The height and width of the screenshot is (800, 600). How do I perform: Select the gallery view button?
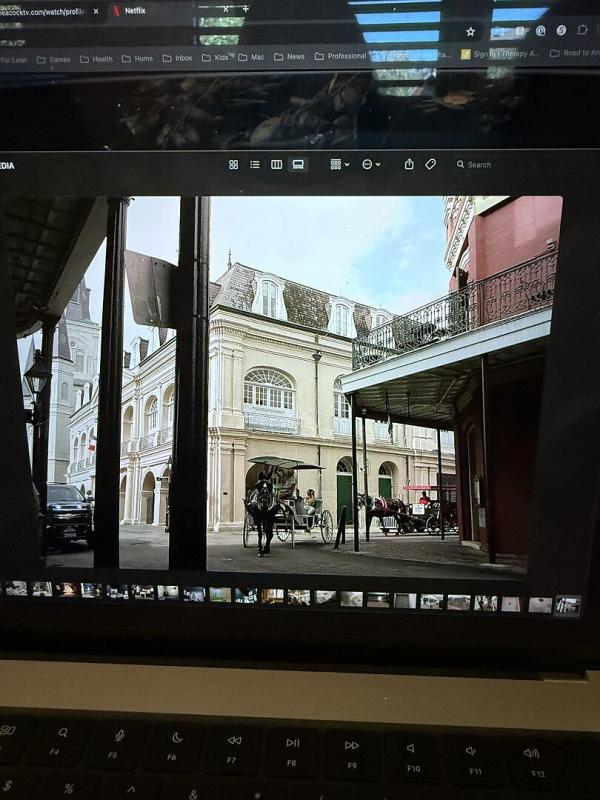[x=298, y=164]
